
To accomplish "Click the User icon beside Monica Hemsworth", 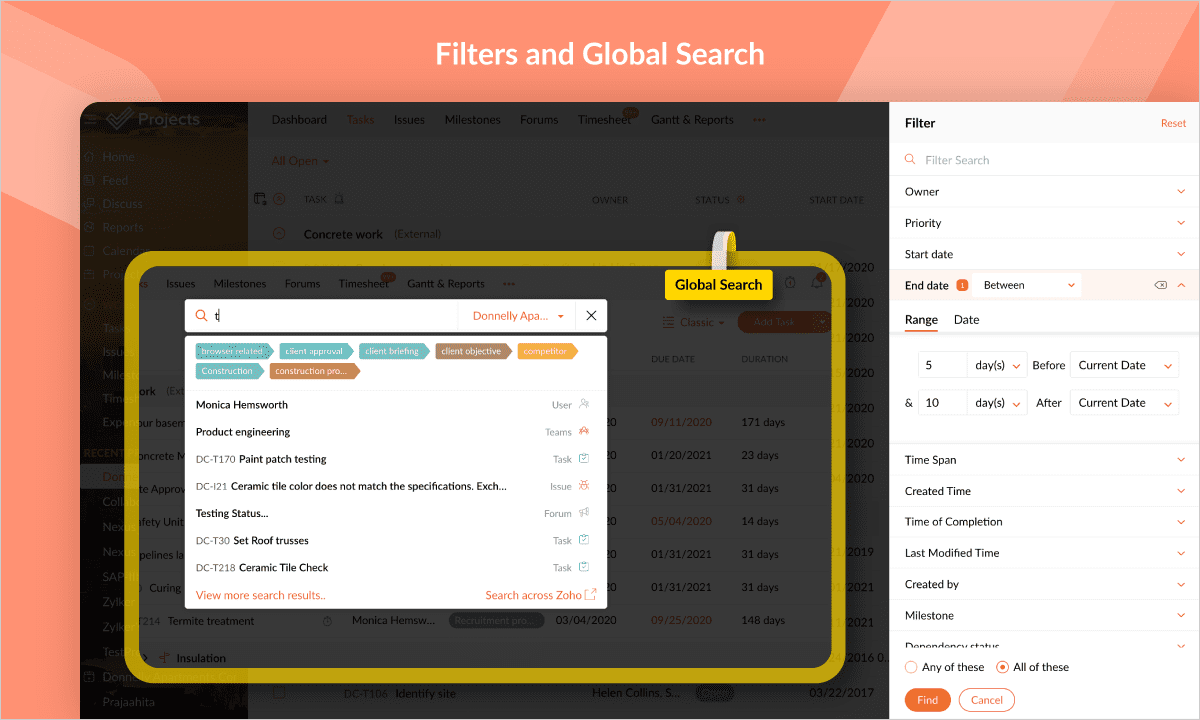I will coord(584,405).
